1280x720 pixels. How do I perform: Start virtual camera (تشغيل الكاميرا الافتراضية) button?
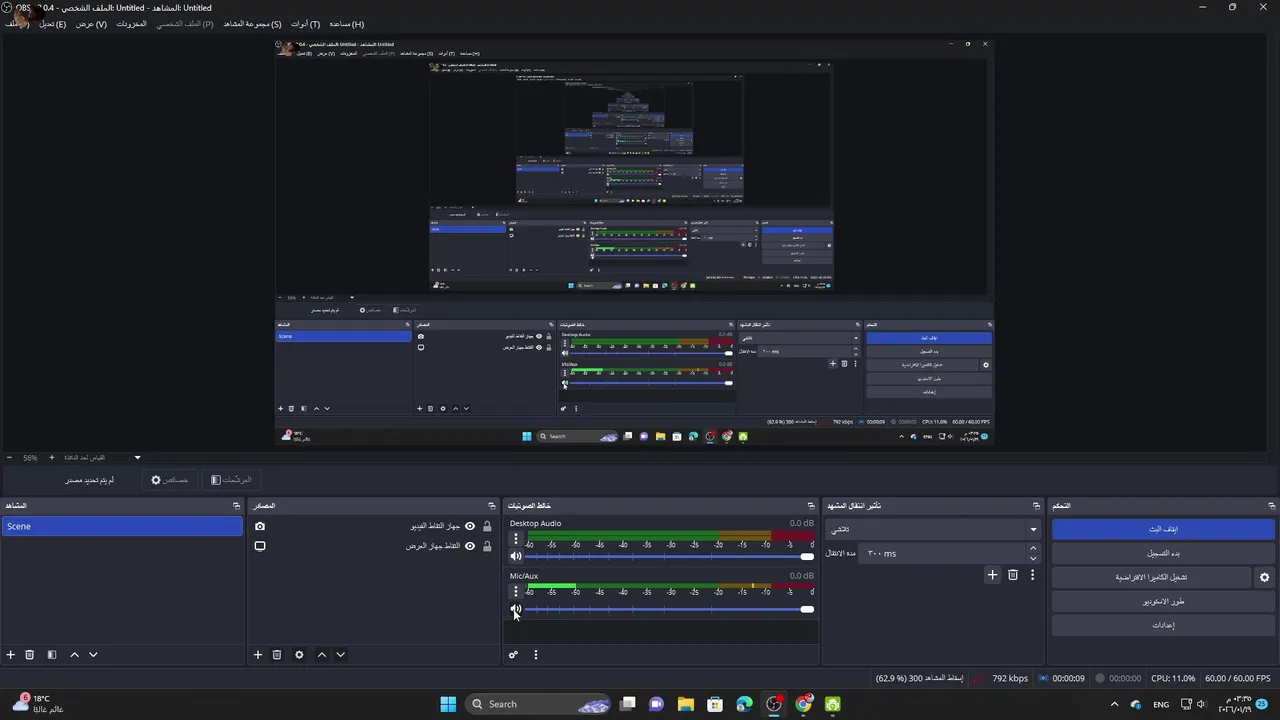(1151, 577)
